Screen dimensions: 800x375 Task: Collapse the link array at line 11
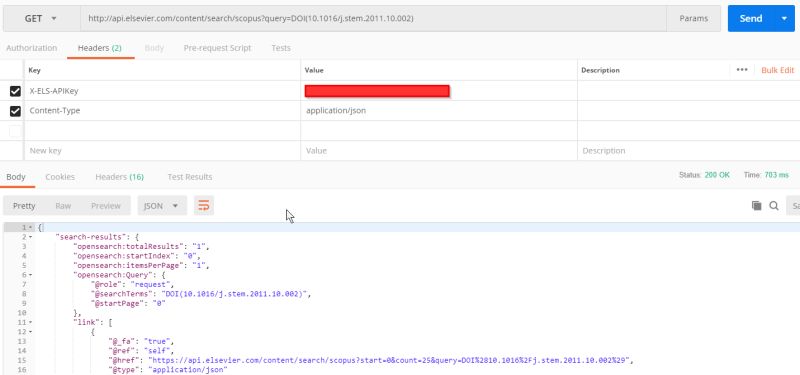[31, 322]
